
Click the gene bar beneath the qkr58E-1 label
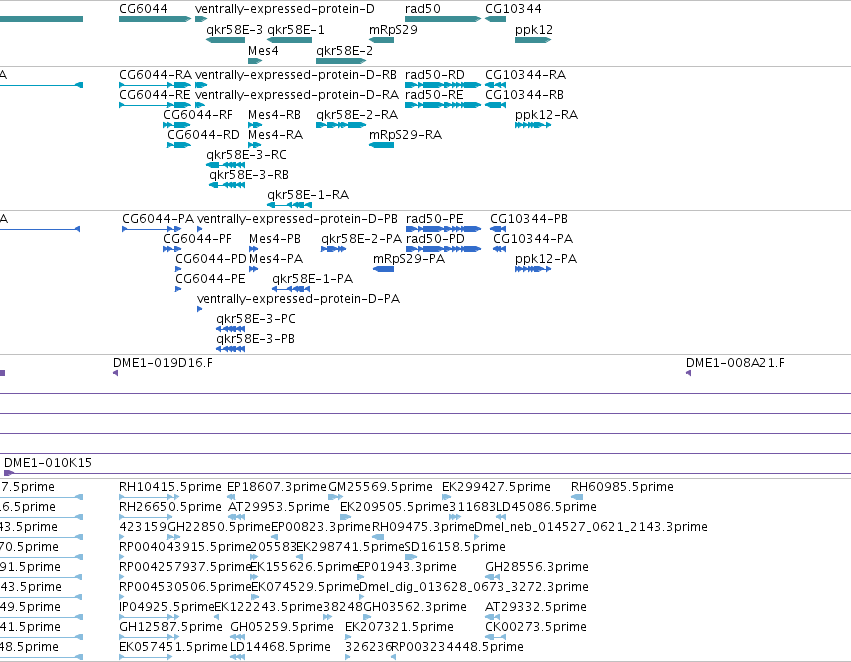(289, 40)
